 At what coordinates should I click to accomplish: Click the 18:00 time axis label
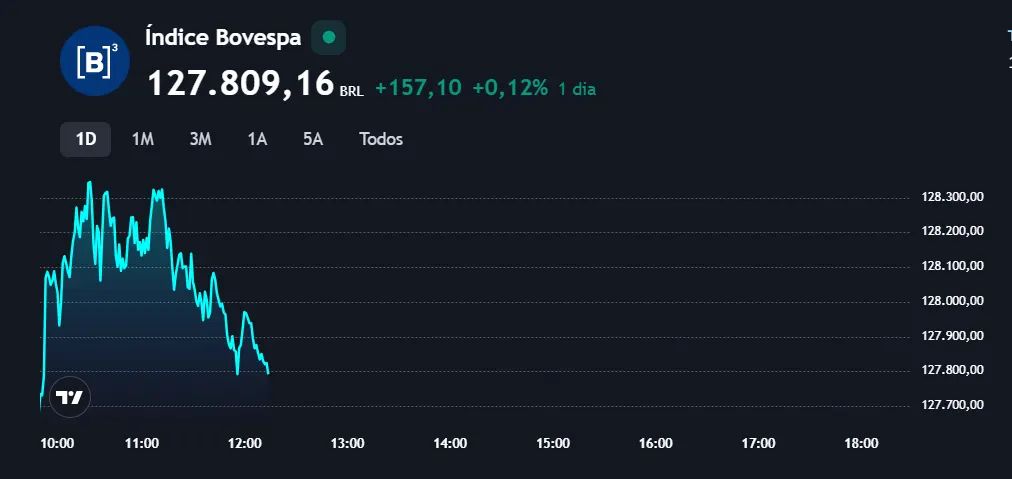tap(862, 443)
